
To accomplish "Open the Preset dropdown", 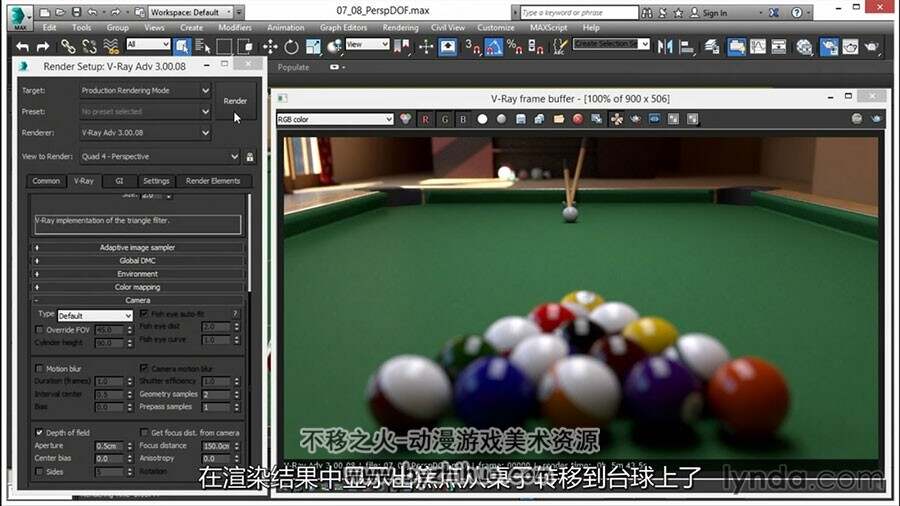I will [x=145, y=111].
